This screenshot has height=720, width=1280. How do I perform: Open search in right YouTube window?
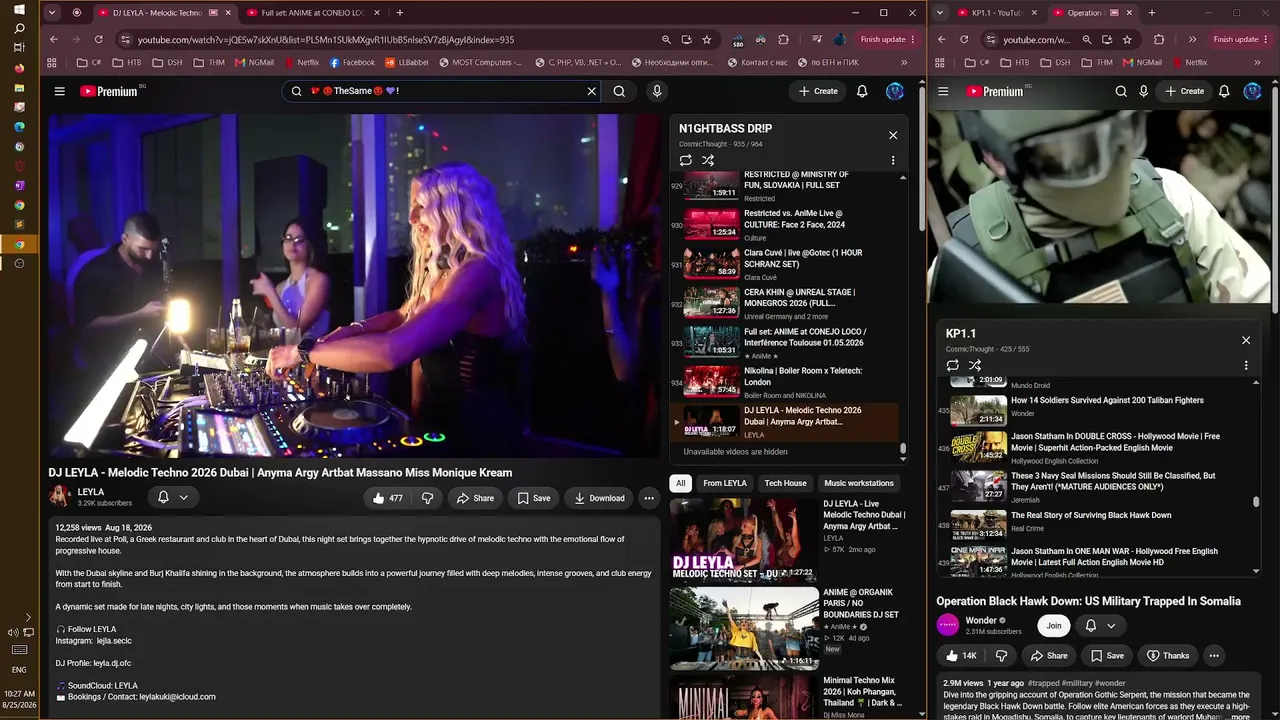(1121, 91)
